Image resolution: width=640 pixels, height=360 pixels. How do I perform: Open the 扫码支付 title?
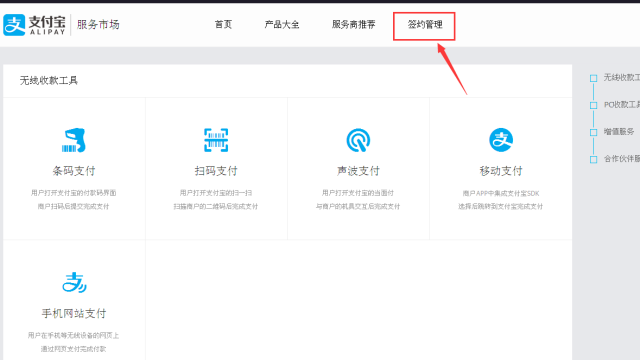click(216, 171)
